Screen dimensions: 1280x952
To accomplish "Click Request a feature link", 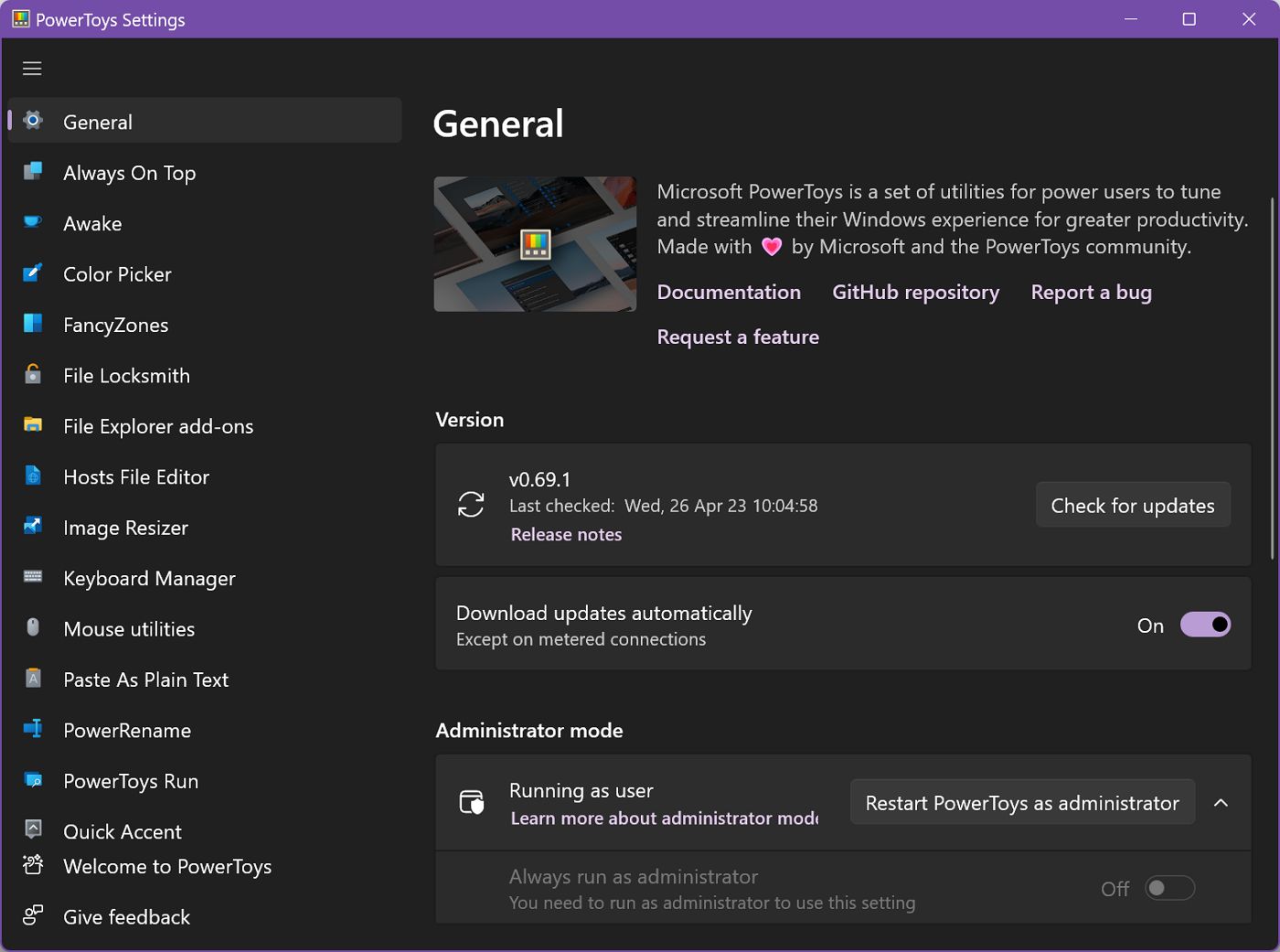I will (738, 337).
